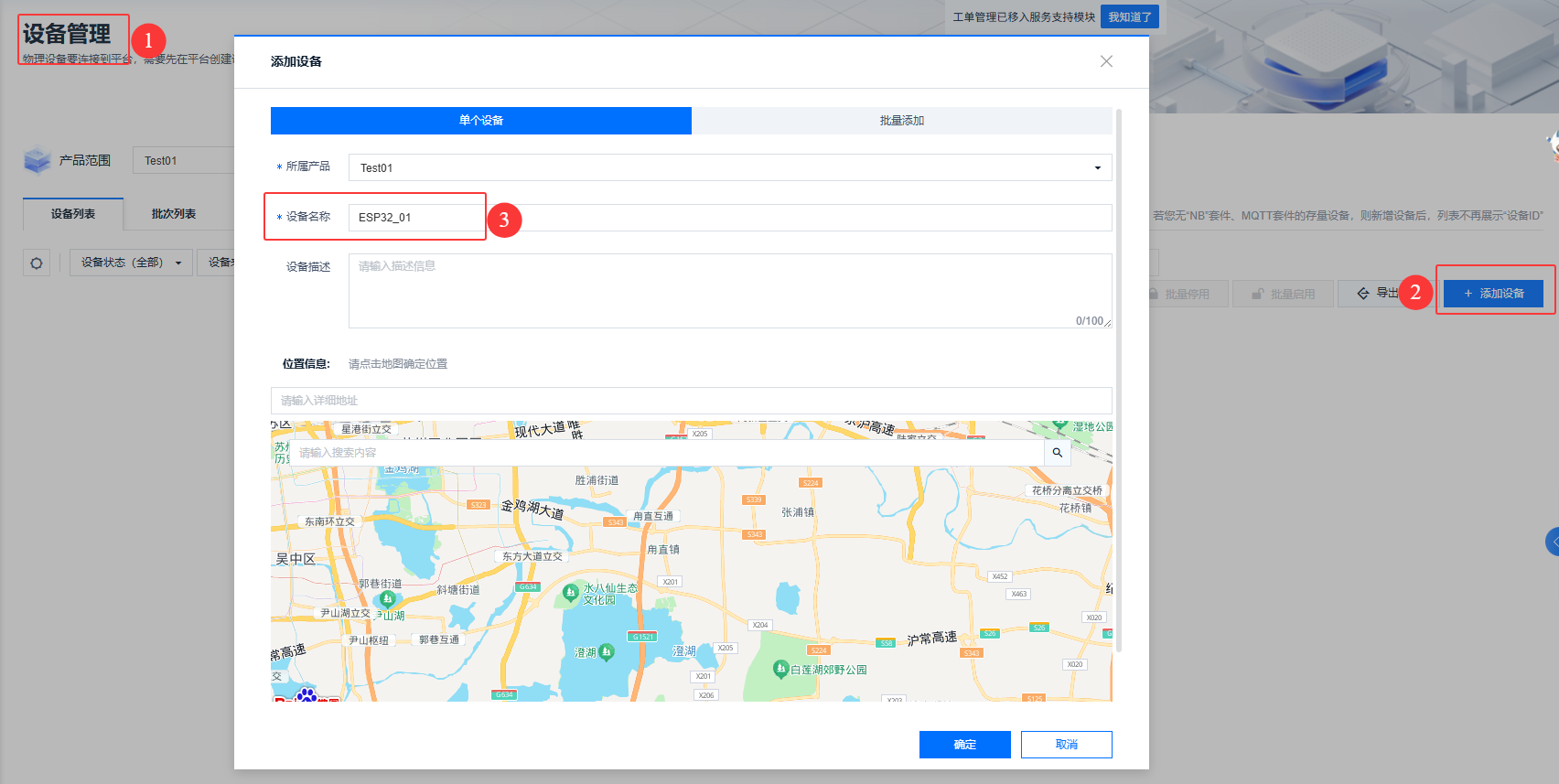Click the dialog's vertical scrollbar

(x=1119, y=380)
